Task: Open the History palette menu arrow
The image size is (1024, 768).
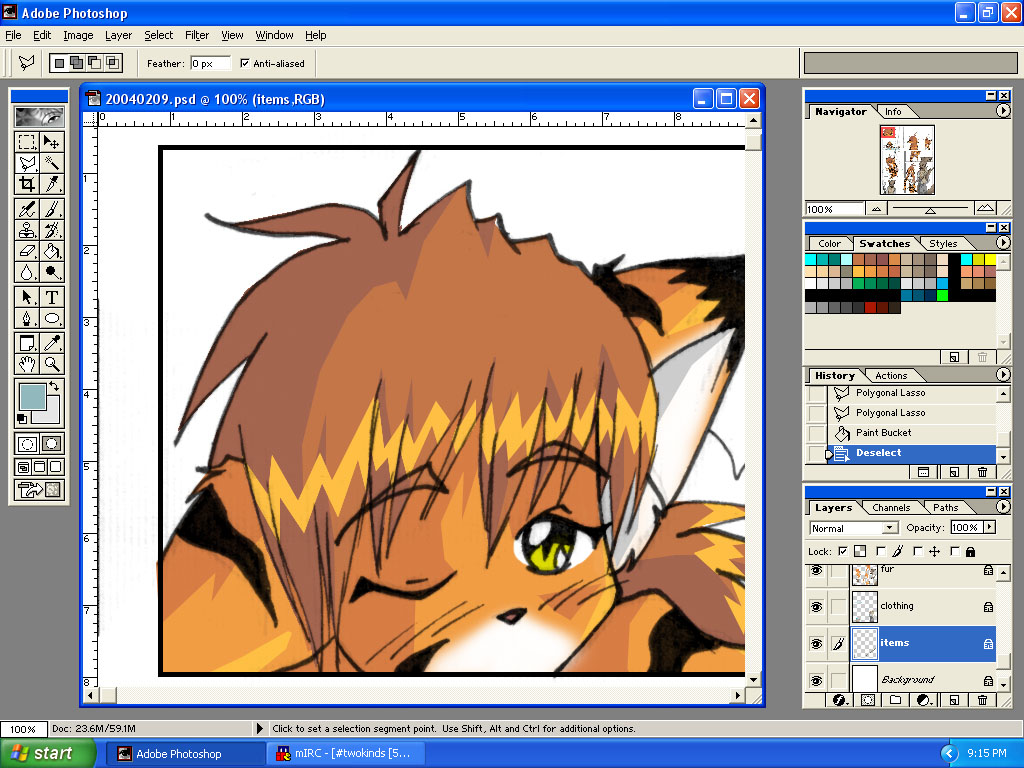Action: [1003, 375]
